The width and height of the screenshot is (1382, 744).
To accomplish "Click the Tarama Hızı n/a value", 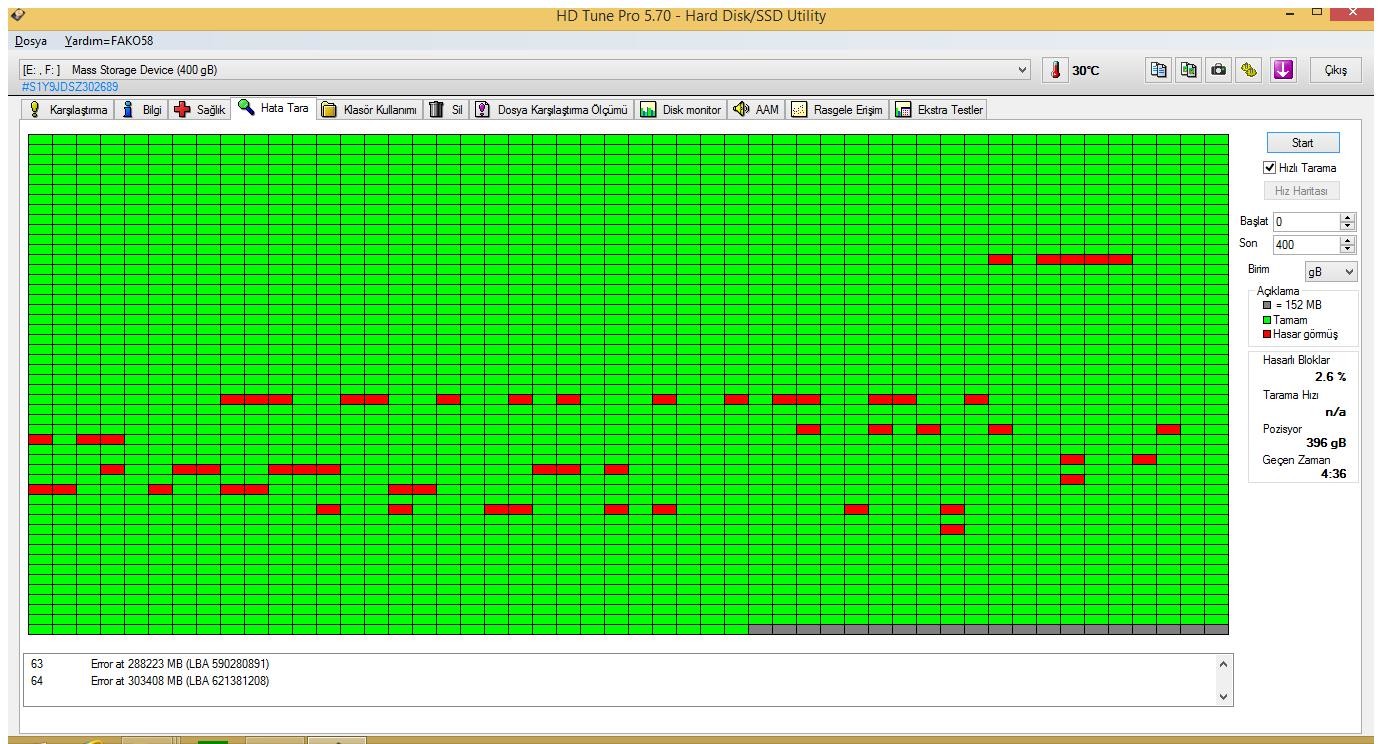I will (x=1336, y=411).
